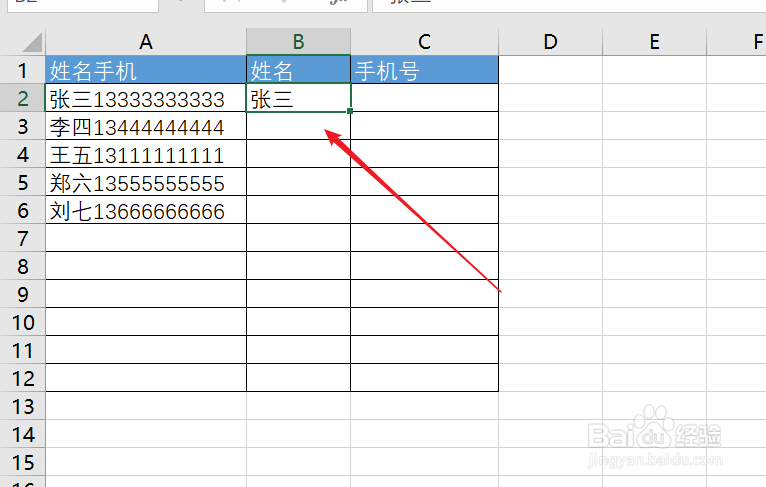Select row 1 header

click(x=22, y=70)
